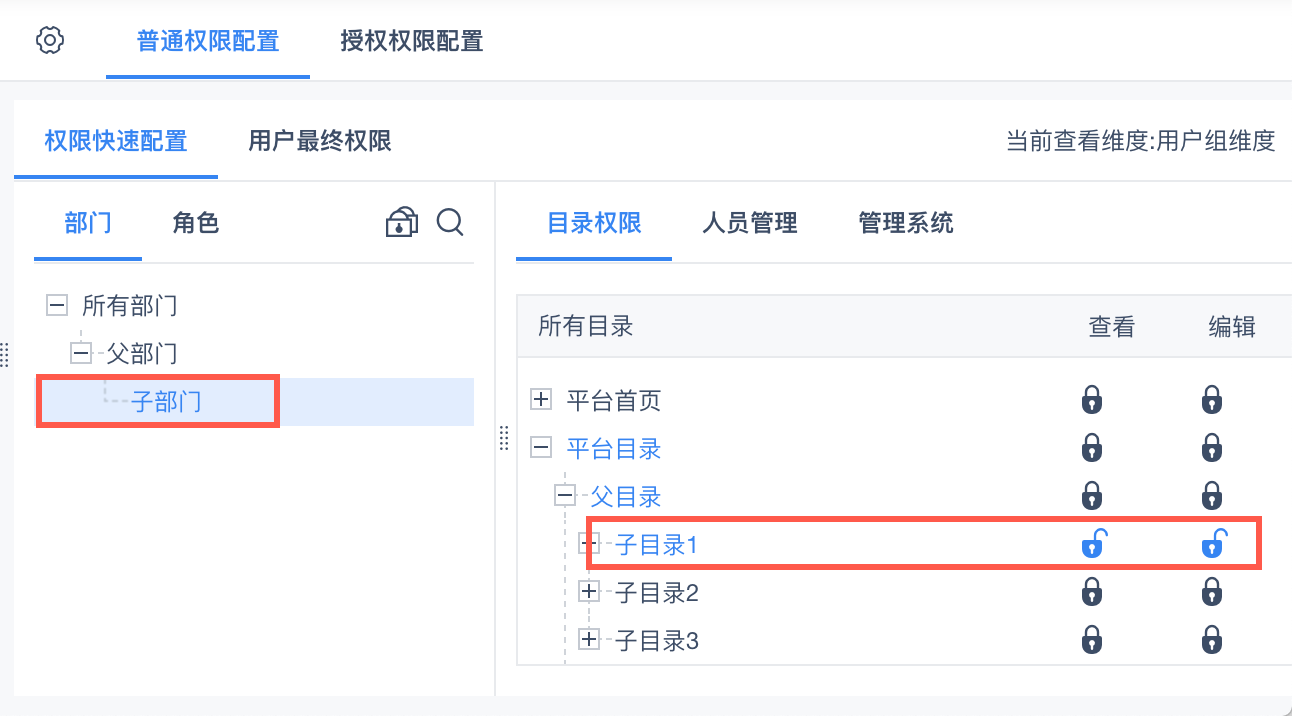This screenshot has height=716, width=1292.
Task: Toggle edit lock for 父目录
Action: click(x=1212, y=496)
